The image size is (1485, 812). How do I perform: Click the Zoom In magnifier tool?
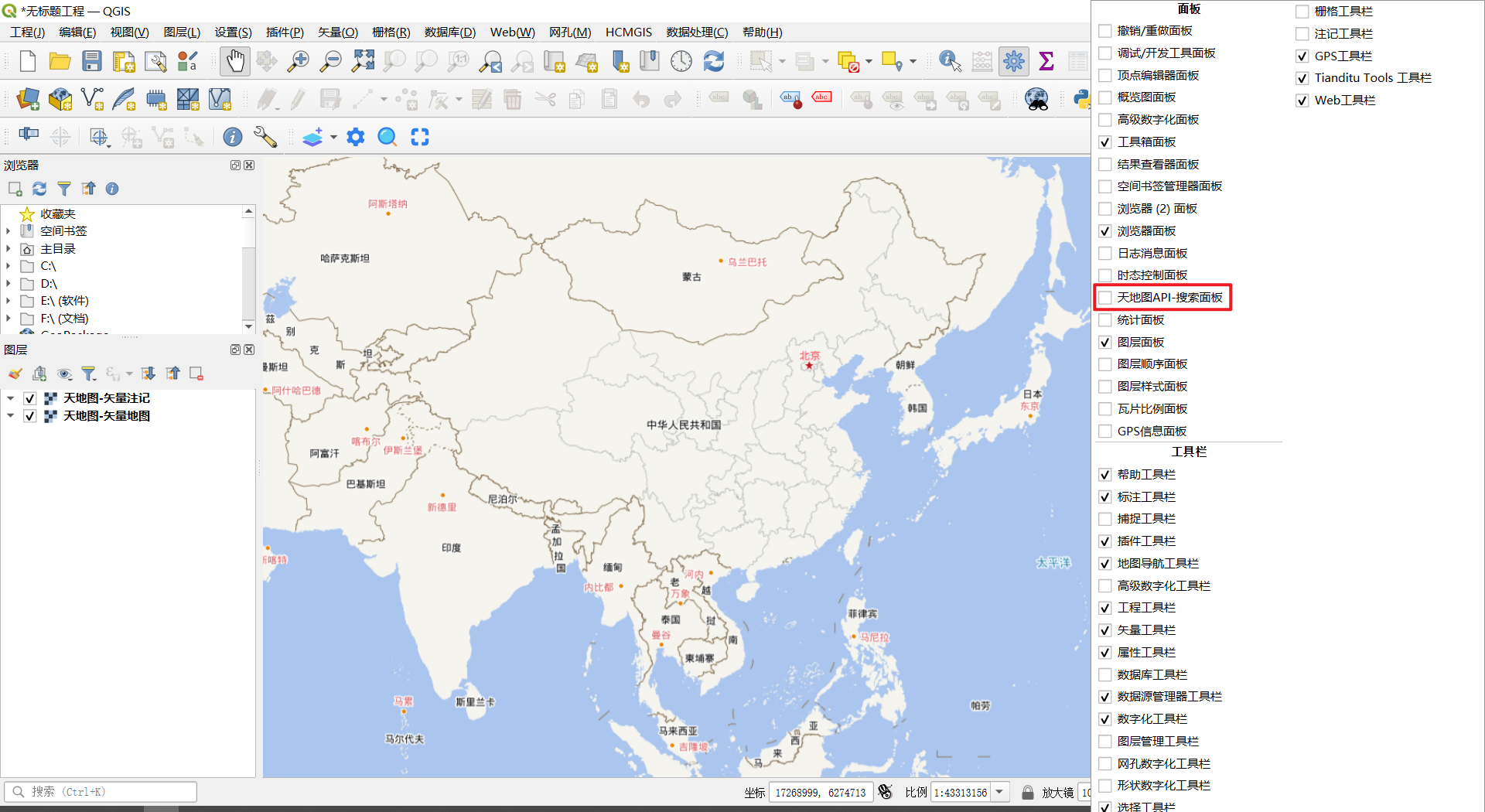pos(298,61)
